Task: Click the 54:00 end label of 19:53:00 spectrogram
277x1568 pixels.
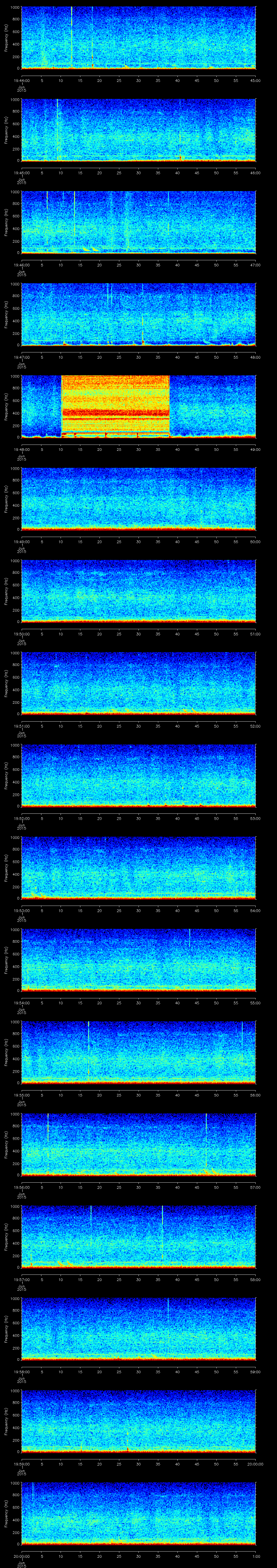Action: pos(255,910)
